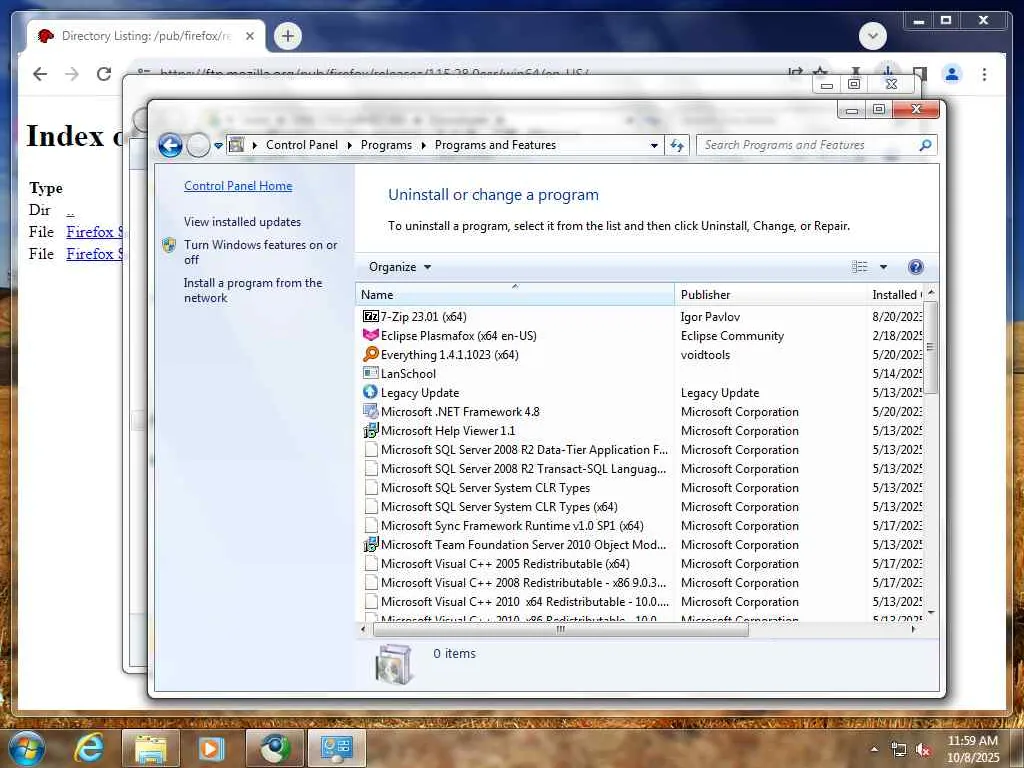1024x768 pixels.
Task: Select Microsoft Visual C++ 2005 Redistributable (x64)
Action: coord(640,563)
